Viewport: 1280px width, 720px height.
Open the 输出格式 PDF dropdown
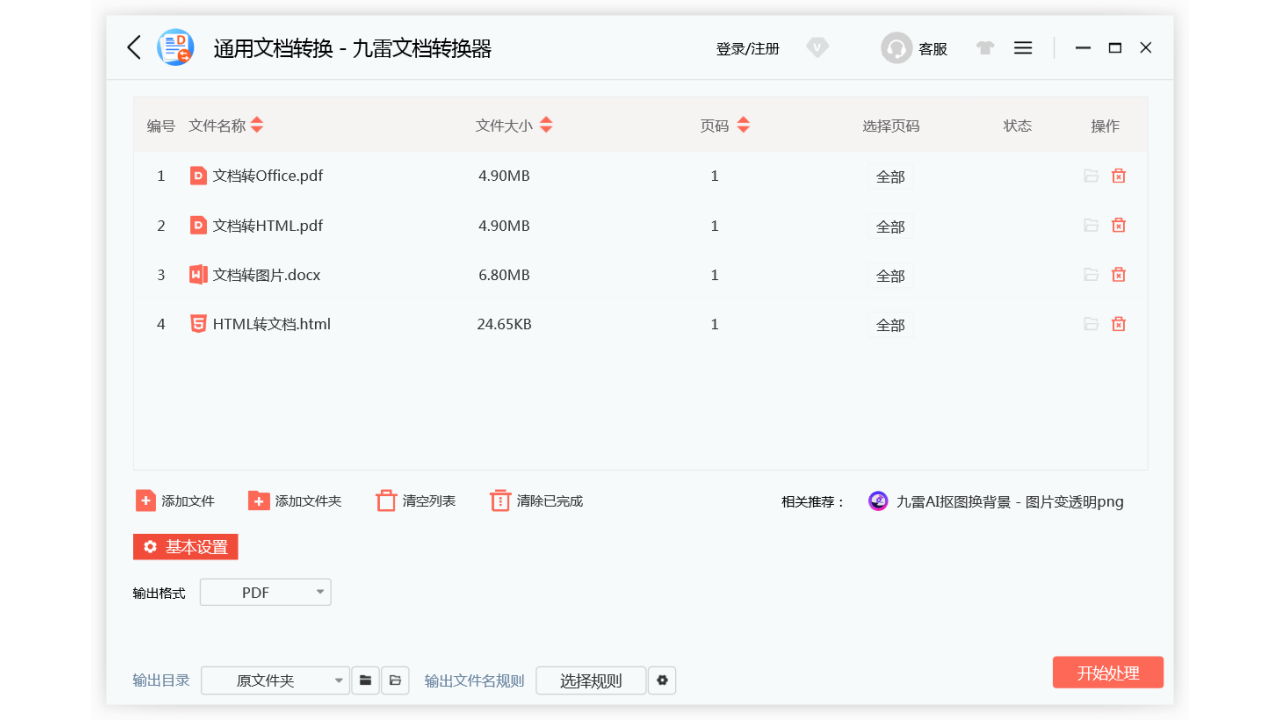[265, 592]
